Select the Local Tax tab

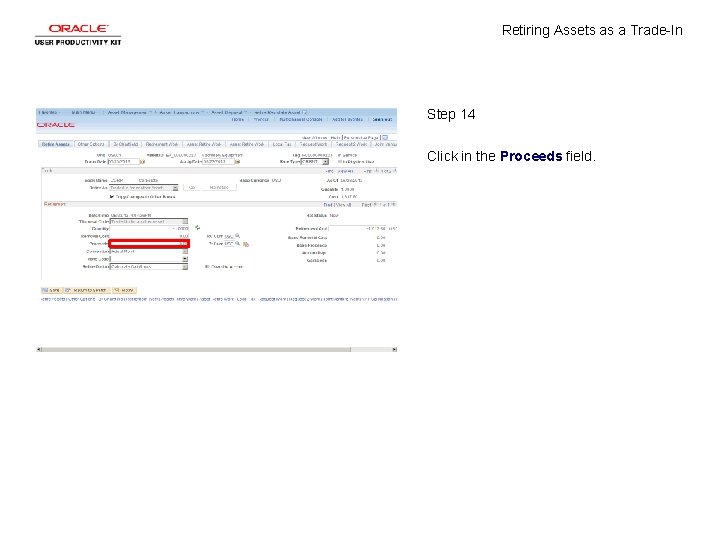(281, 144)
